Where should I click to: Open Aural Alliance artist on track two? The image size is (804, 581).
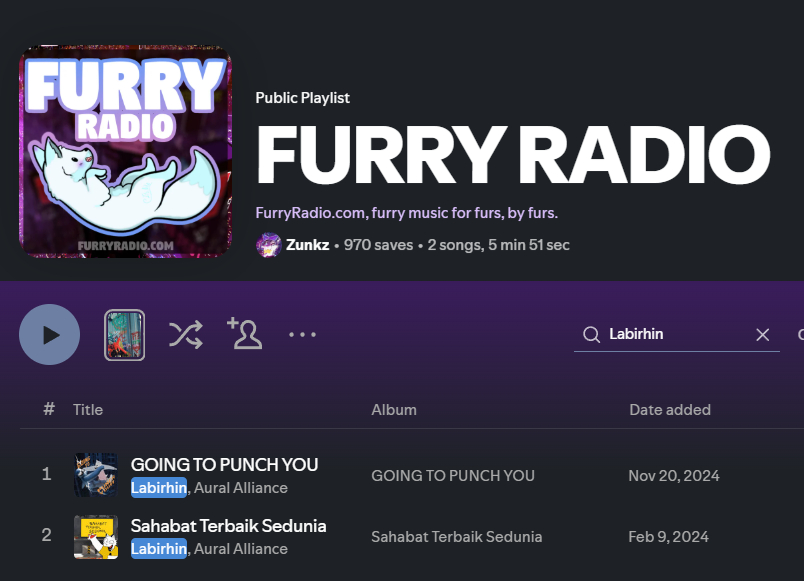coord(240,549)
